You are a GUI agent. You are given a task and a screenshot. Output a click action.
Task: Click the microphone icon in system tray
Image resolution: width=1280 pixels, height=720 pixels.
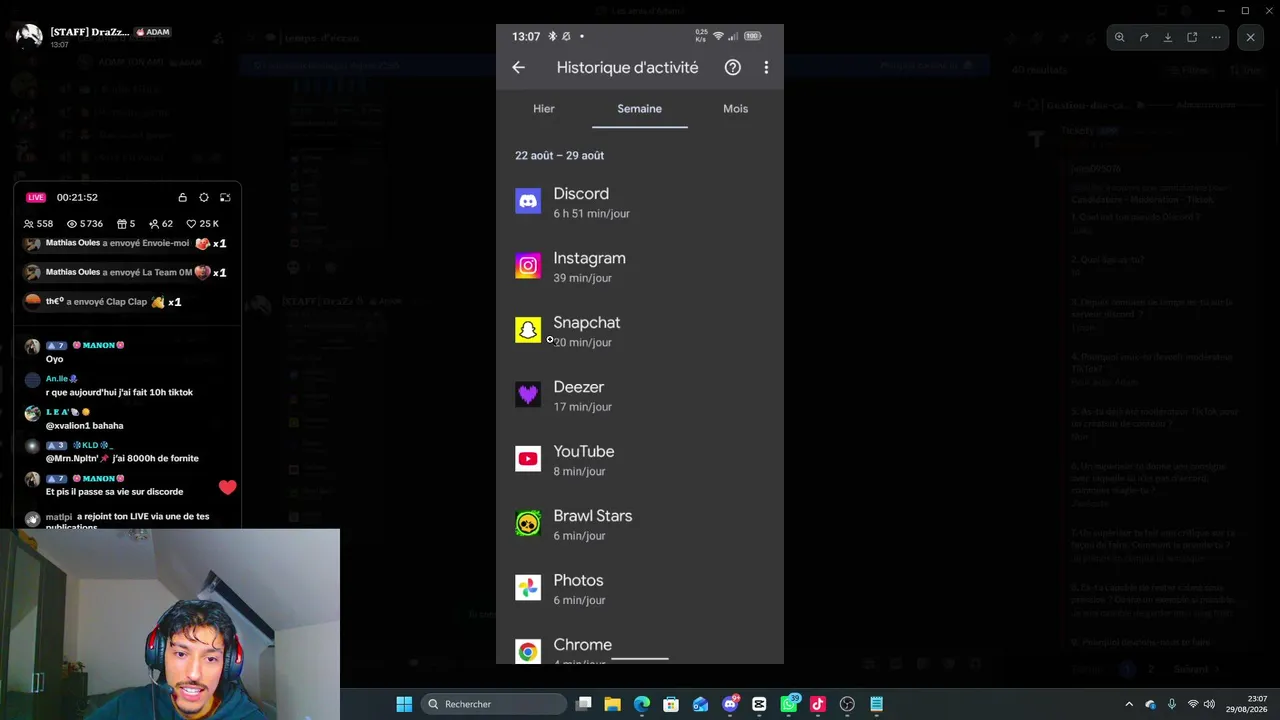1172,704
